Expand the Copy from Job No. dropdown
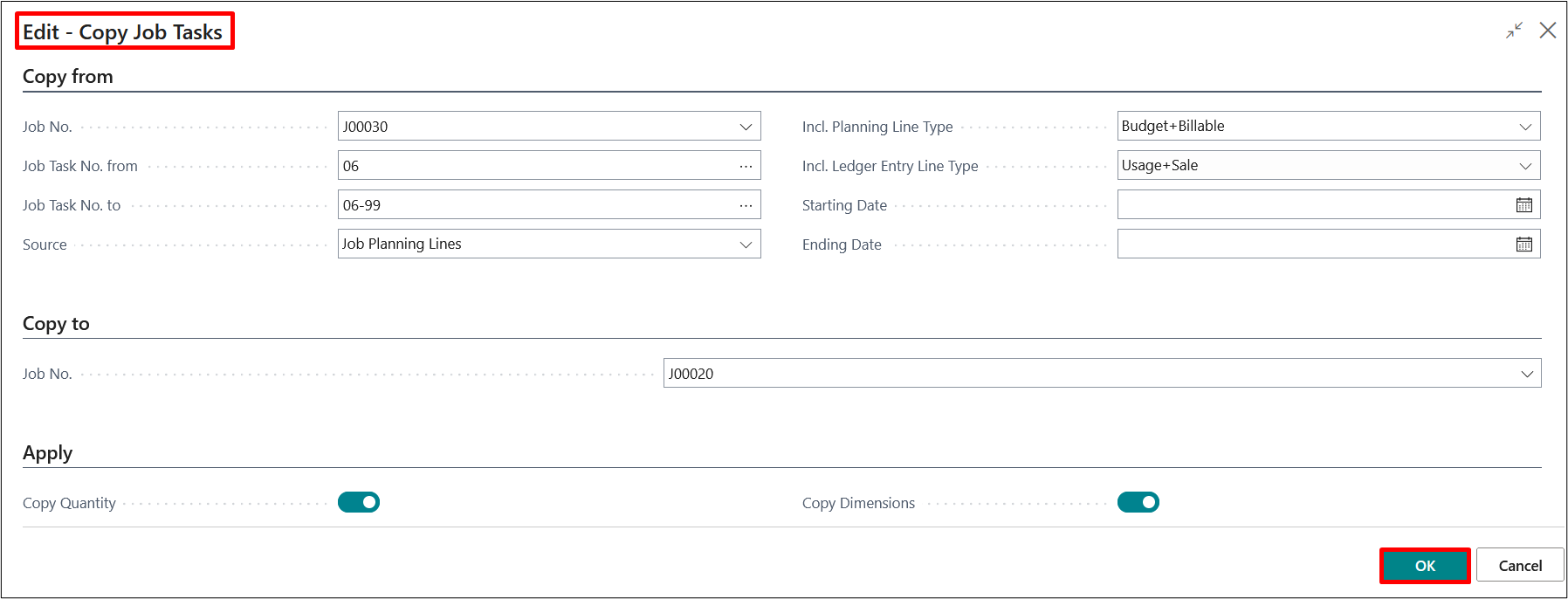 click(746, 127)
